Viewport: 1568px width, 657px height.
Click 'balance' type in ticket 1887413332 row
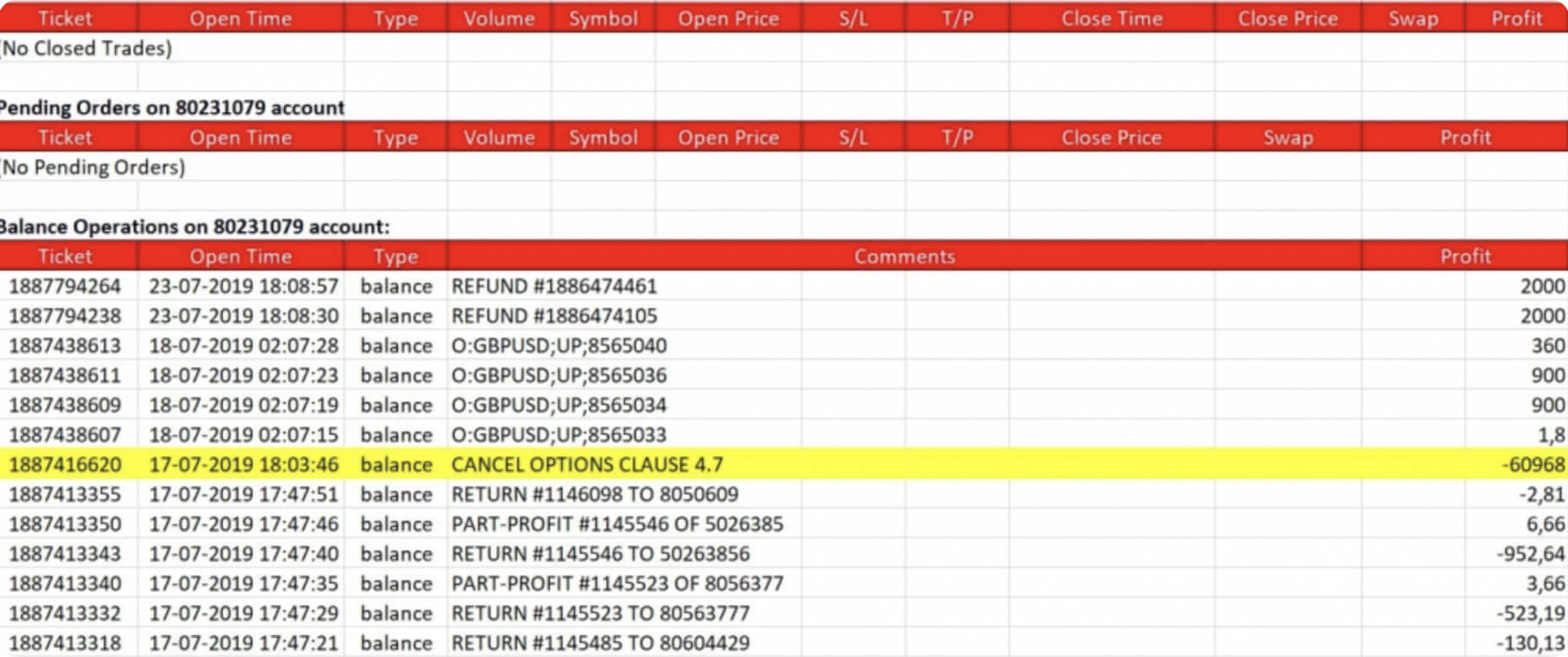click(x=396, y=613)
